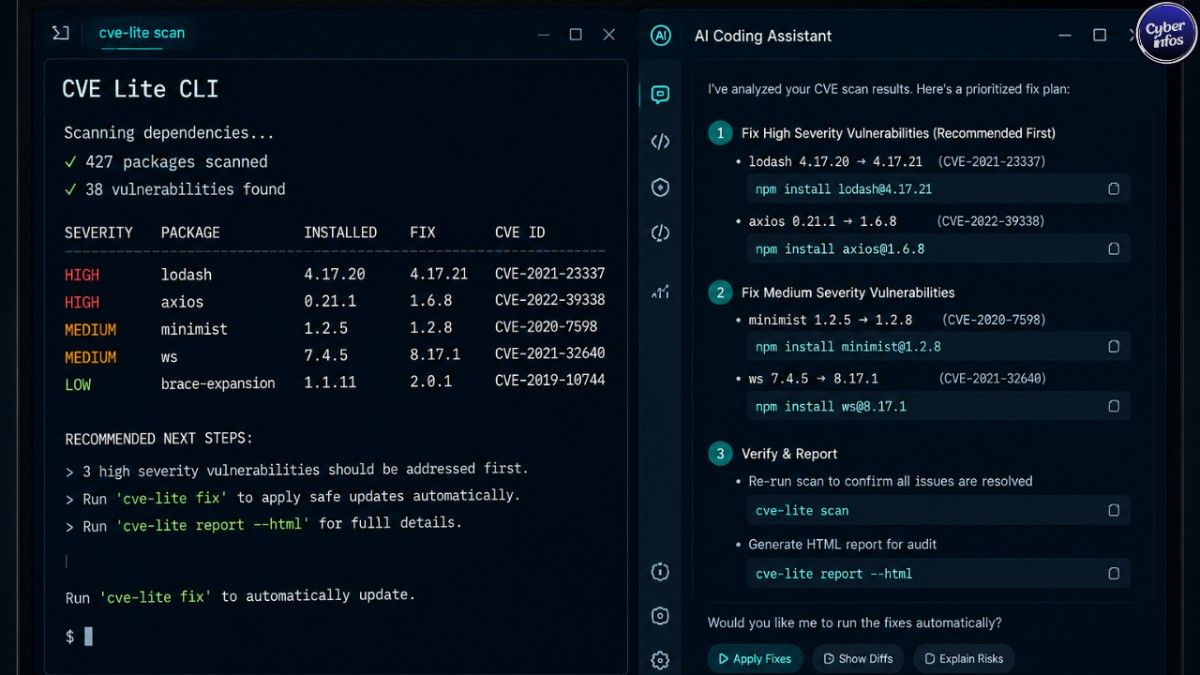Screen dimensions: 1200x675
Task: Focus the terminal prompt cursor after $
Action: (x=88, y=636)
